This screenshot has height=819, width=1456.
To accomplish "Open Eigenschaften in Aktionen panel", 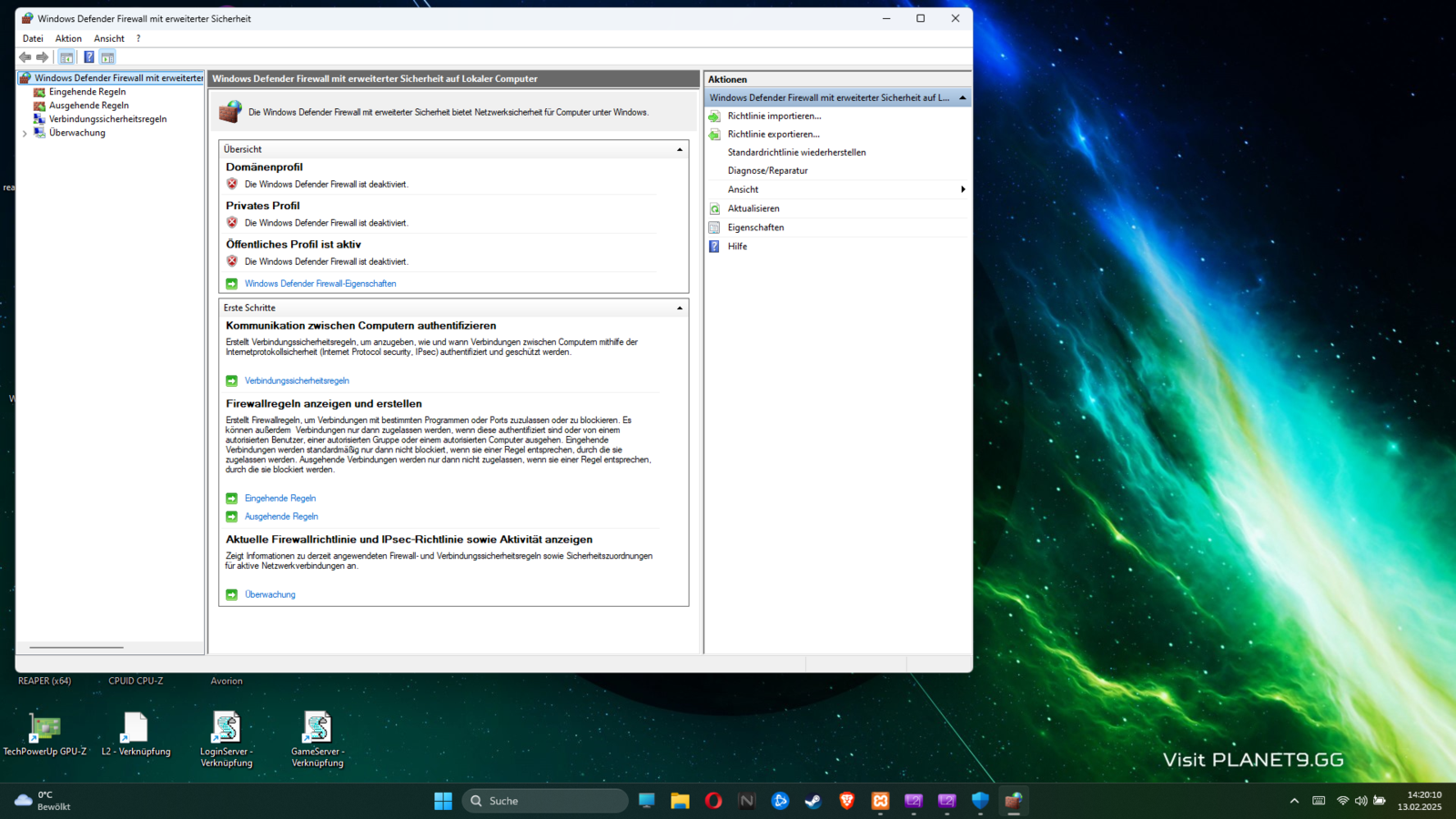I will tap(755, 227).
